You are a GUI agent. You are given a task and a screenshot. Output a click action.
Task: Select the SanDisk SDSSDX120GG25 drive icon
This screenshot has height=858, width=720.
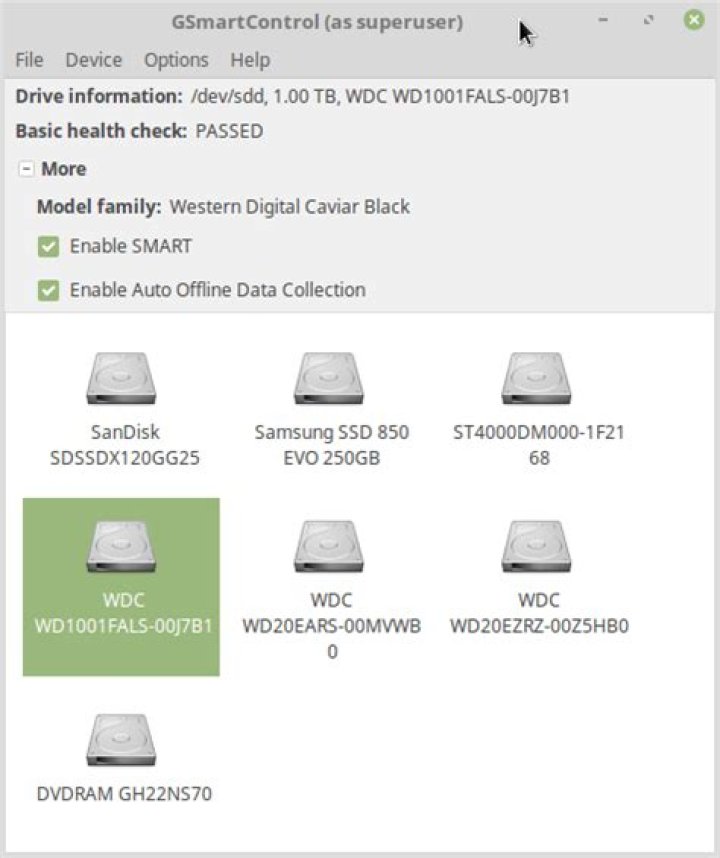121,378
